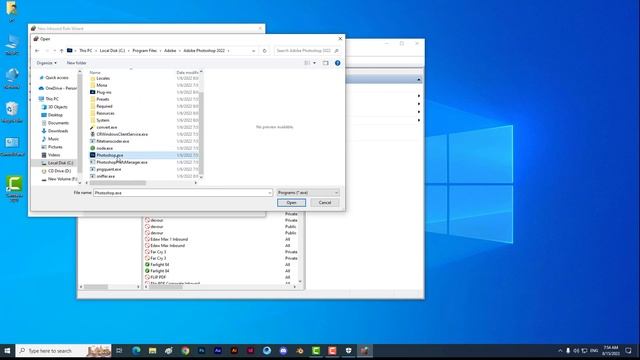Go up one folder level

click(x=62, y=51)
